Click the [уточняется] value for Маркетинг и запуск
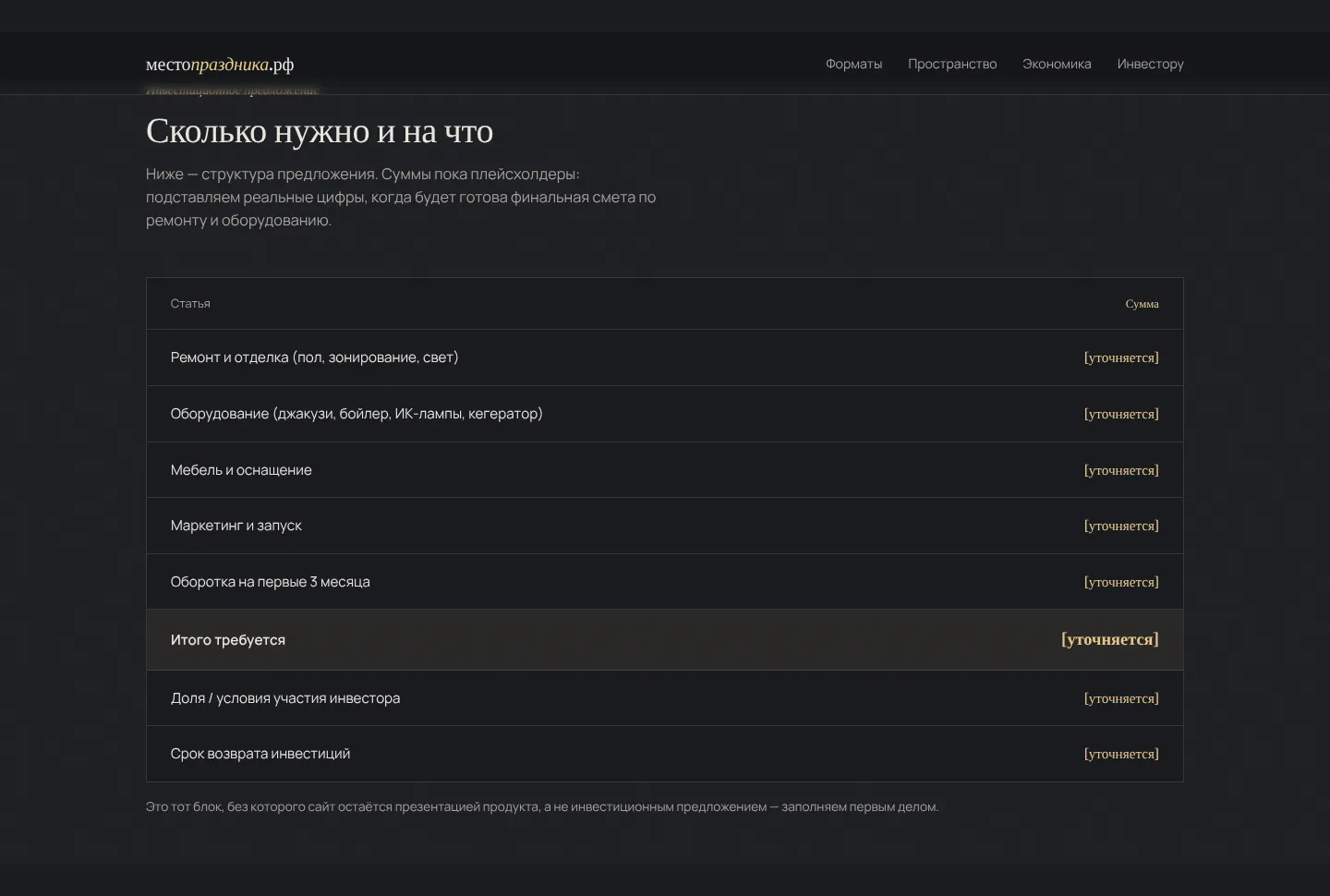 click(x=1121, y=526)
